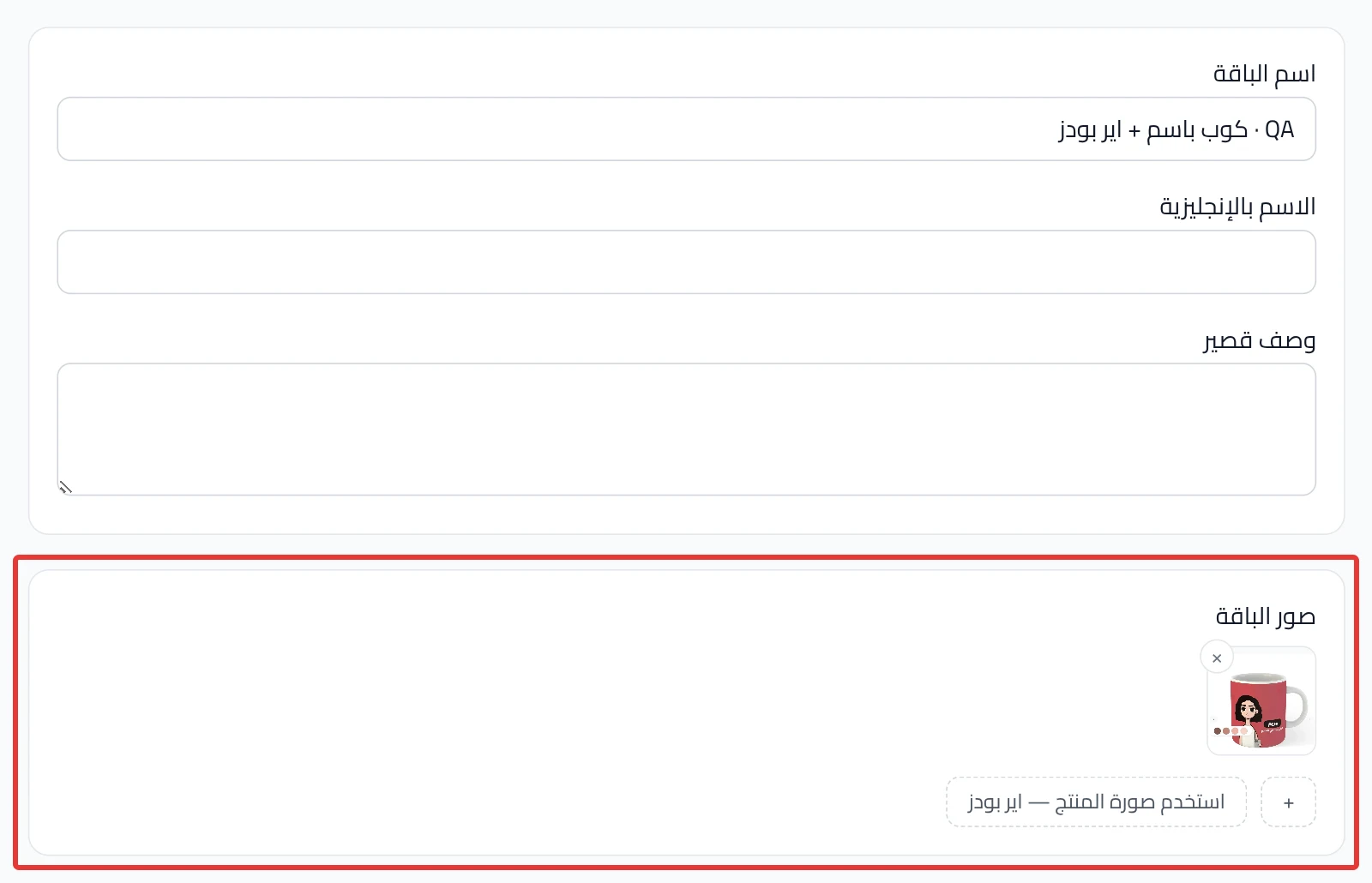Focus the اسم الباقة input field
The height and width of the screenshot is (883, 1372).
tap(686, 129)
